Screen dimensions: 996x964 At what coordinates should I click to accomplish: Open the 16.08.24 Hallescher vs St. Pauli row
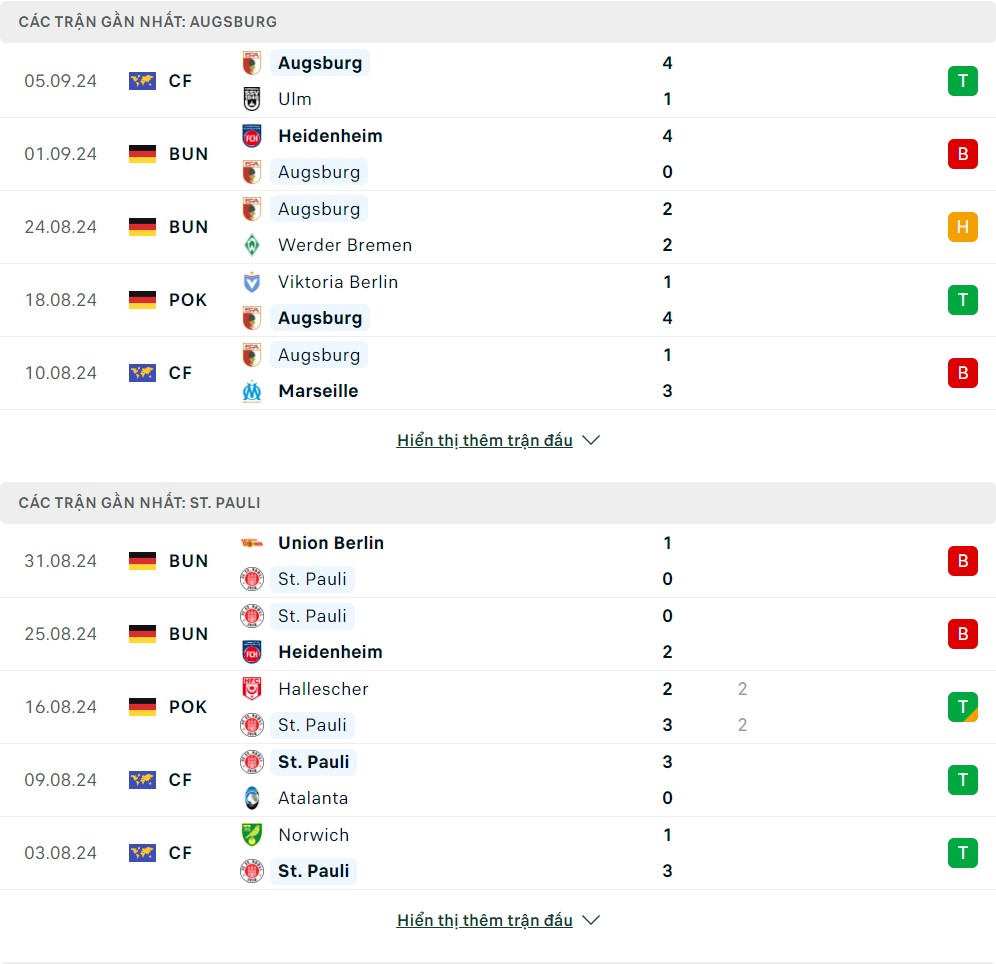coord(498,707)
